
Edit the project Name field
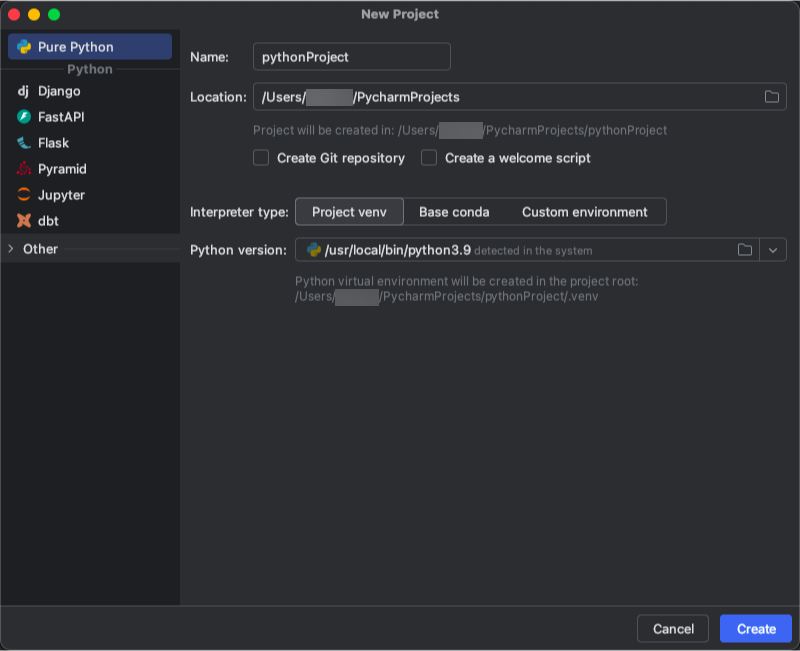pyautogui.click(x=352, y=57)
